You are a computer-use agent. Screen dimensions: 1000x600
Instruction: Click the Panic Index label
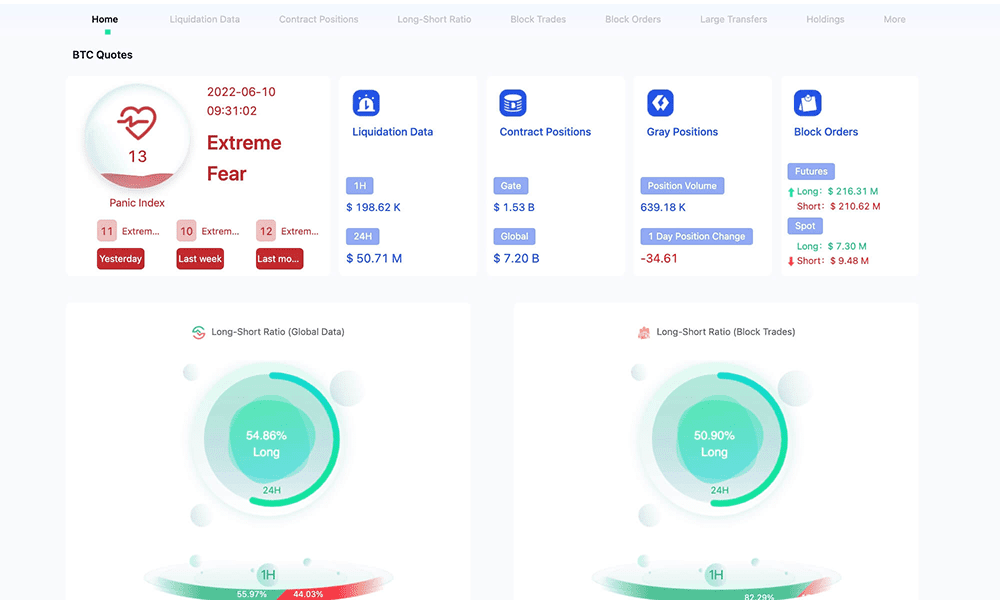(137, 203)
